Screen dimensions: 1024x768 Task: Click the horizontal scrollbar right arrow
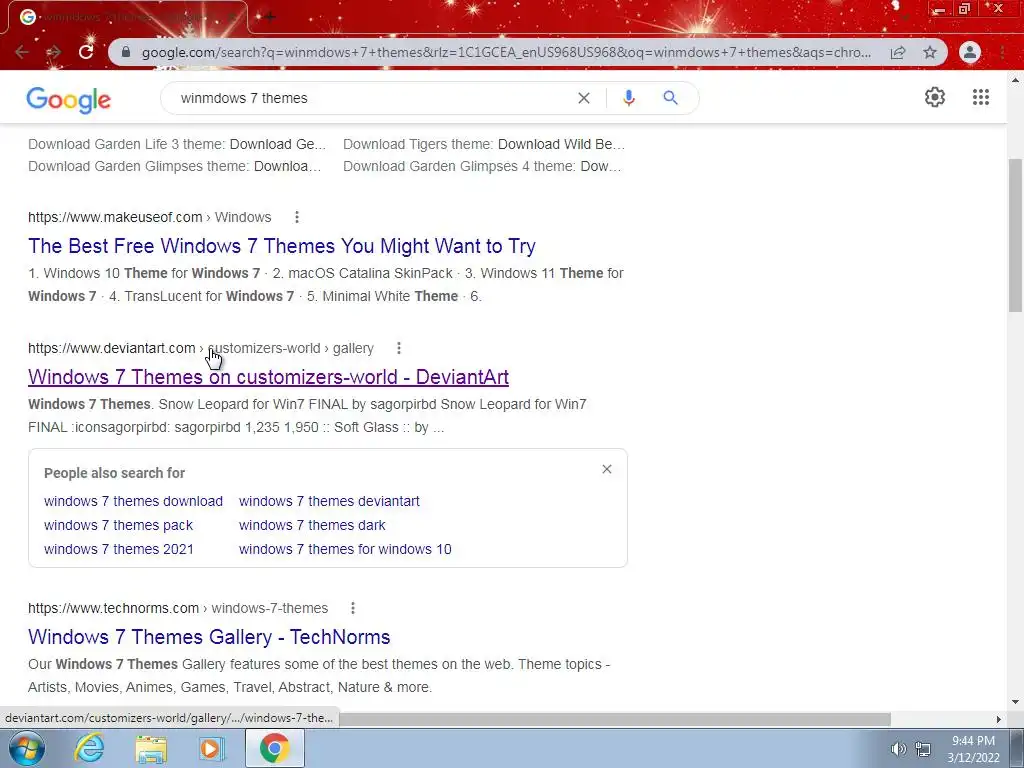[x=998, y=719]
